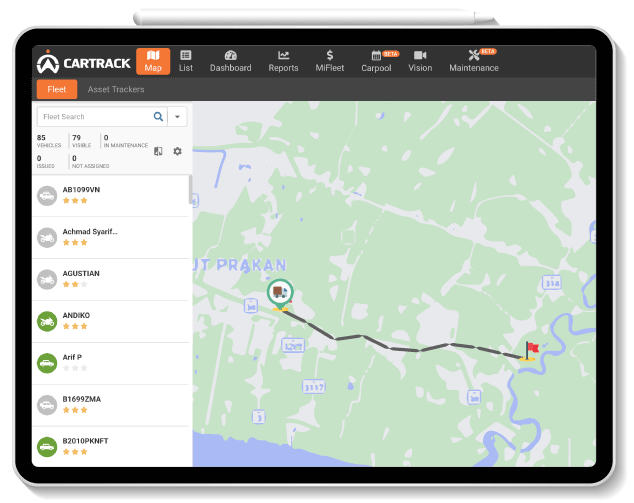Open the Dashboard tab
This screenshot has width=634, height=503.
pos(230,61)
